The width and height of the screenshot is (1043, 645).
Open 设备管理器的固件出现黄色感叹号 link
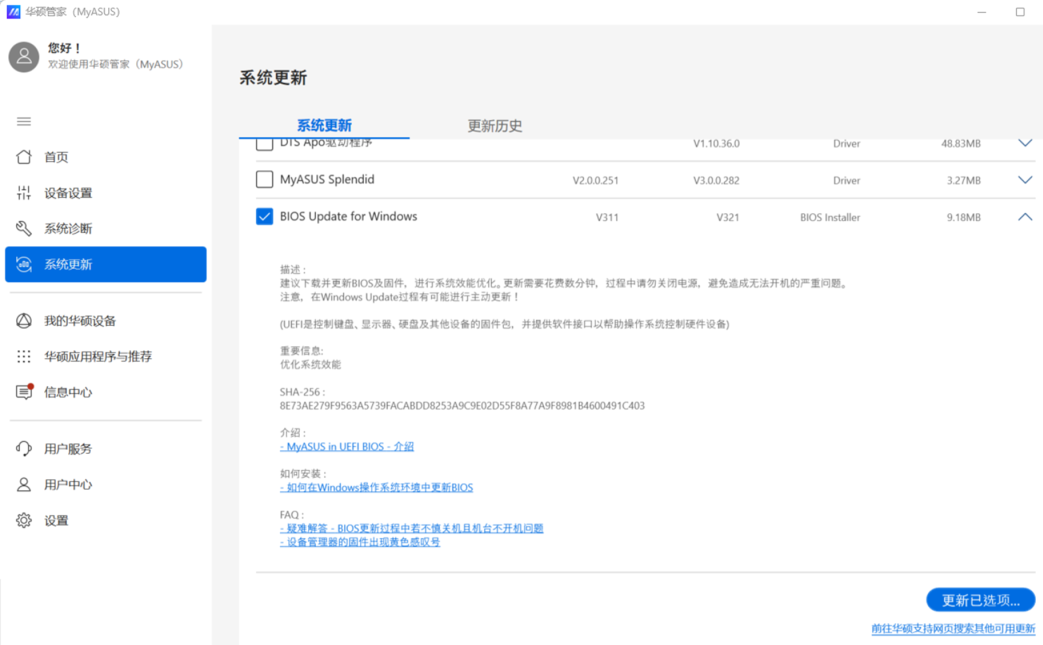360,542
